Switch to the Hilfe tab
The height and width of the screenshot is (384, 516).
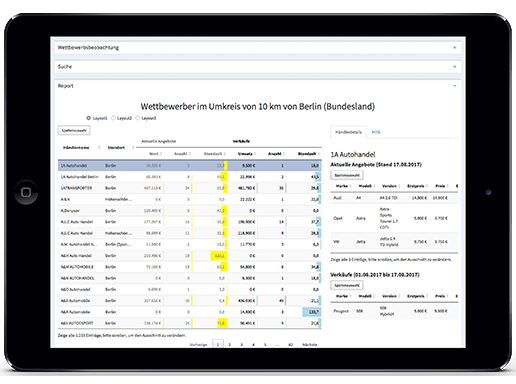pyautogui.click(x=376, y=132)
